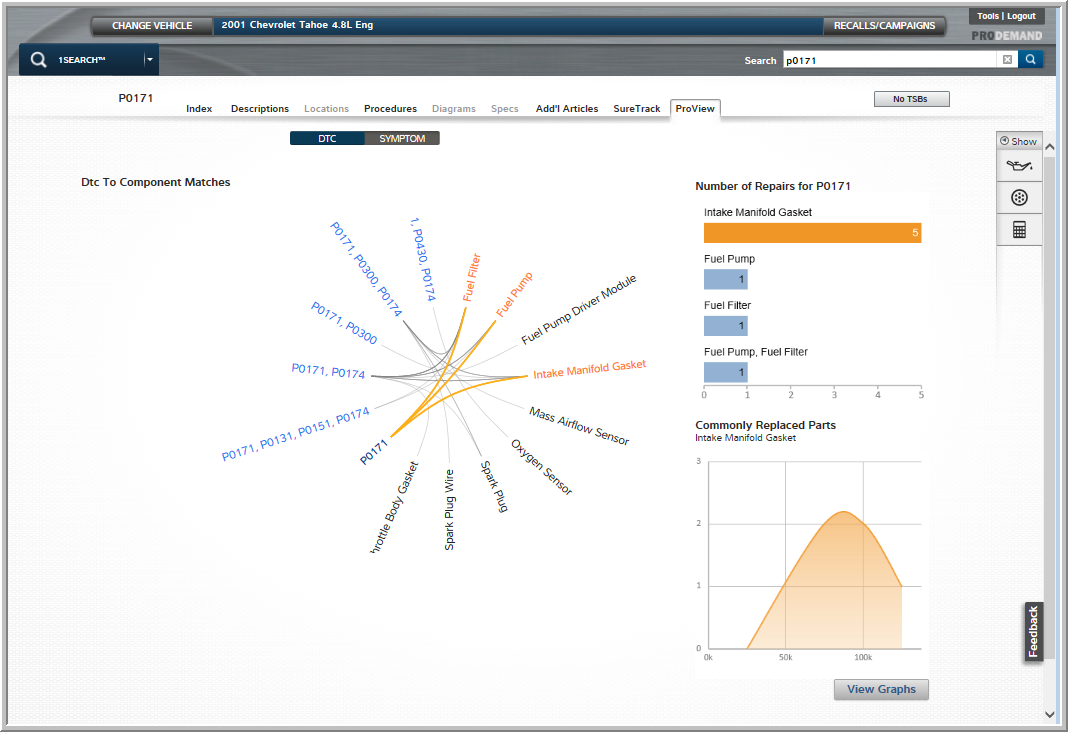Image resolution: width=1068 pixels, height=732 pixels.
Task: Click the orange Intake Manifold Gasket bar
Action: click(813, 233)
